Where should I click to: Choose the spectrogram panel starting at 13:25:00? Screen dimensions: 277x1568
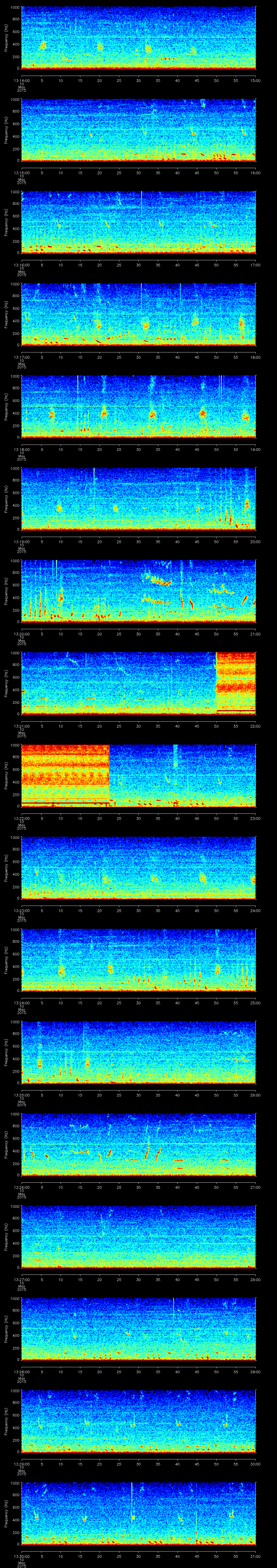click(139, 1052)
